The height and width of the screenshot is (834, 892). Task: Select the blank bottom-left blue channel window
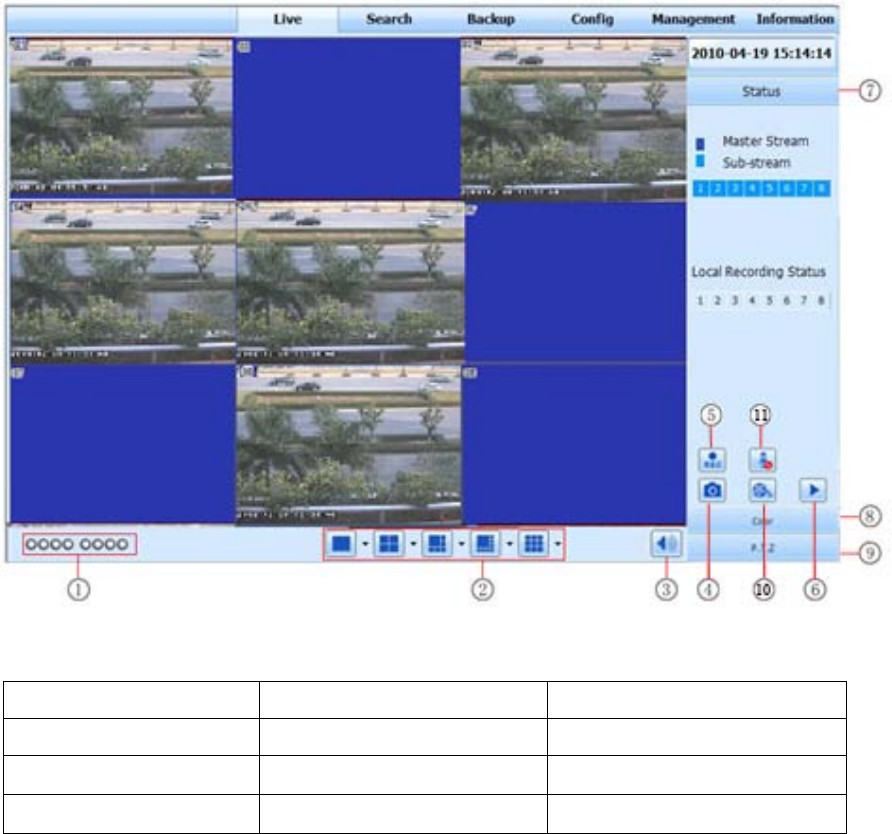coord(123,444)
